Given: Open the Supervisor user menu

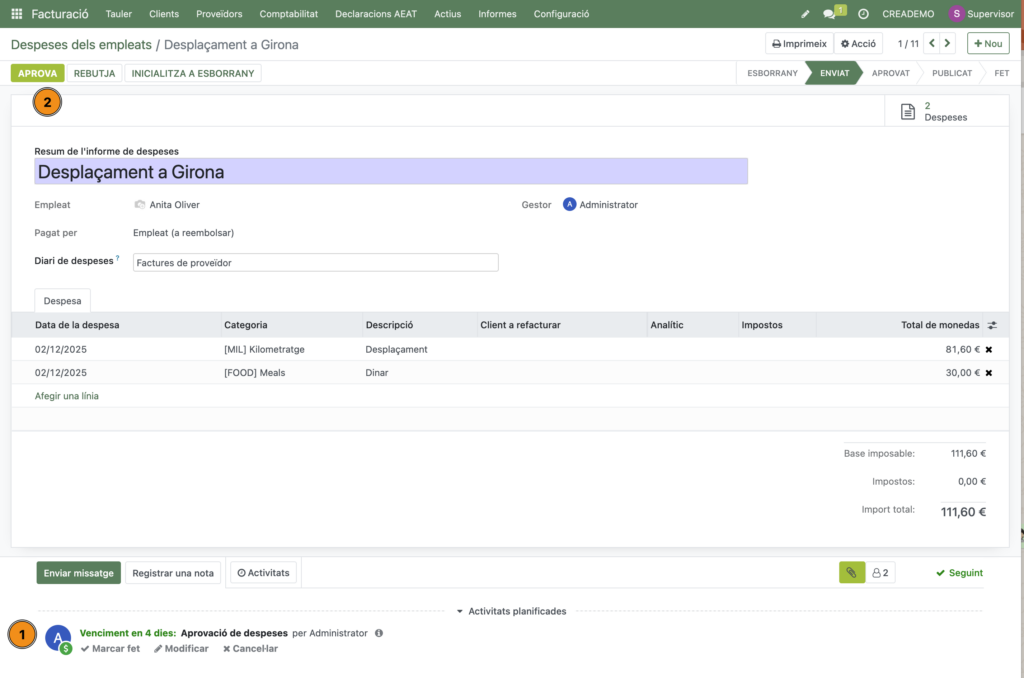Looking at the screenshot, I should 980,14.
